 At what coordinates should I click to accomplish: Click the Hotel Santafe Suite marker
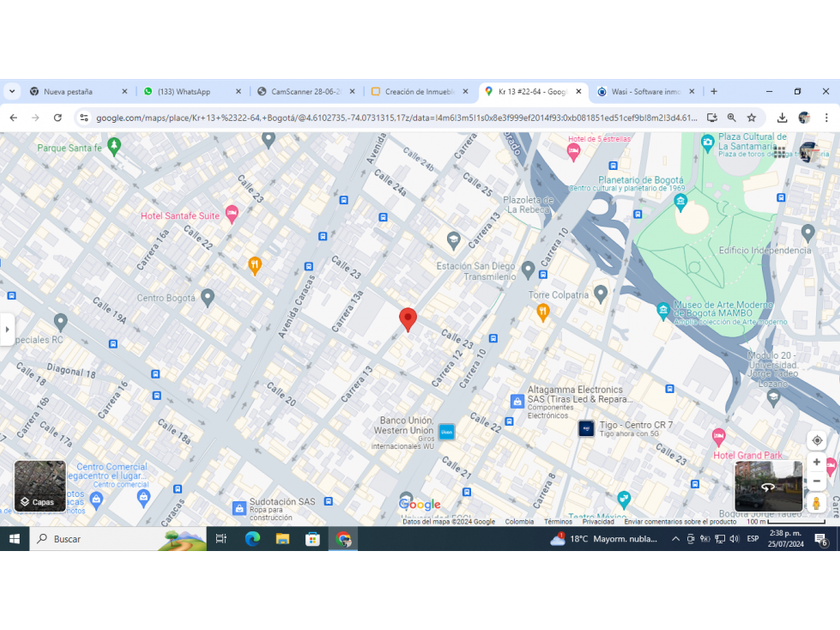(231, 214)
